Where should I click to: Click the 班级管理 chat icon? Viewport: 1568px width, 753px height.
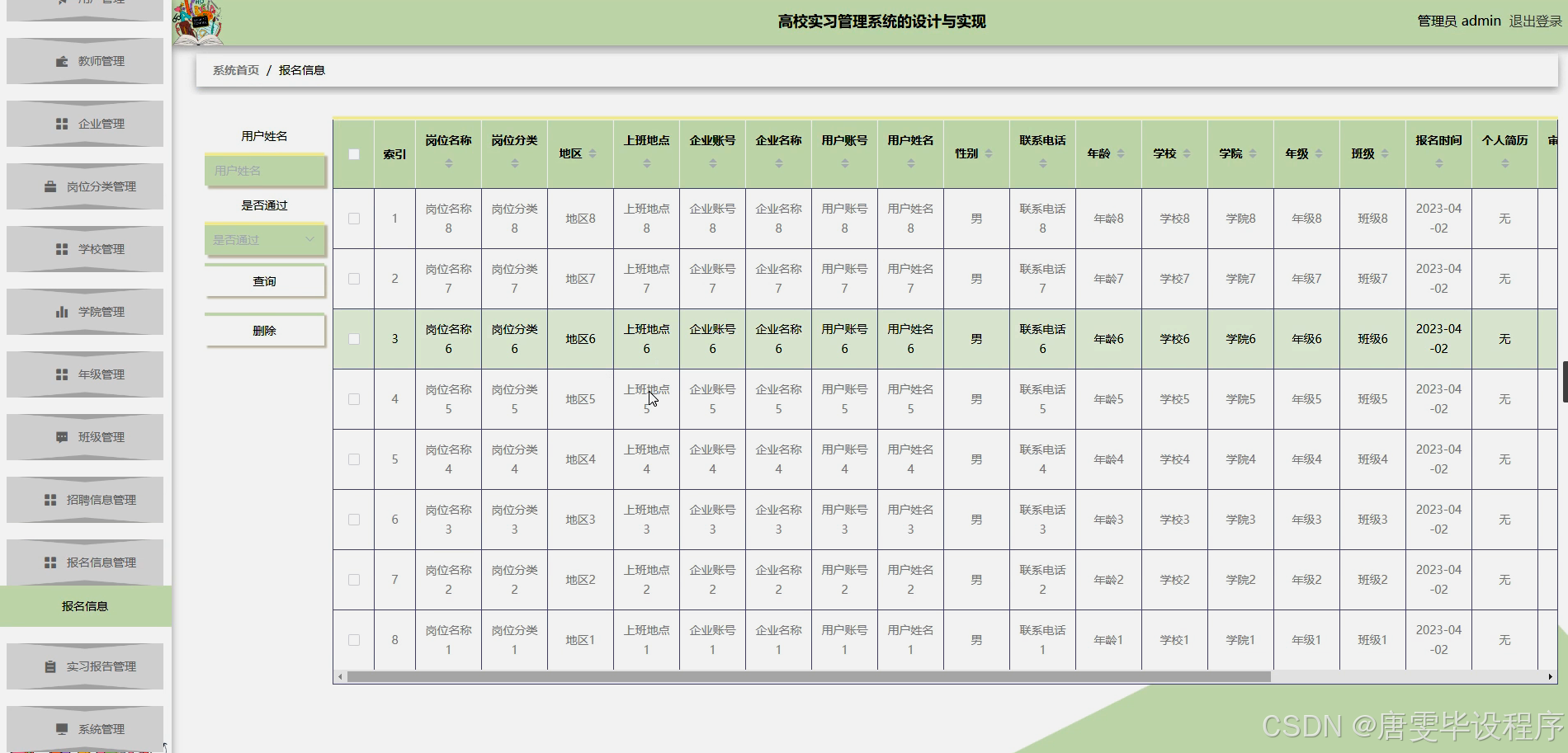pos(61,437)
